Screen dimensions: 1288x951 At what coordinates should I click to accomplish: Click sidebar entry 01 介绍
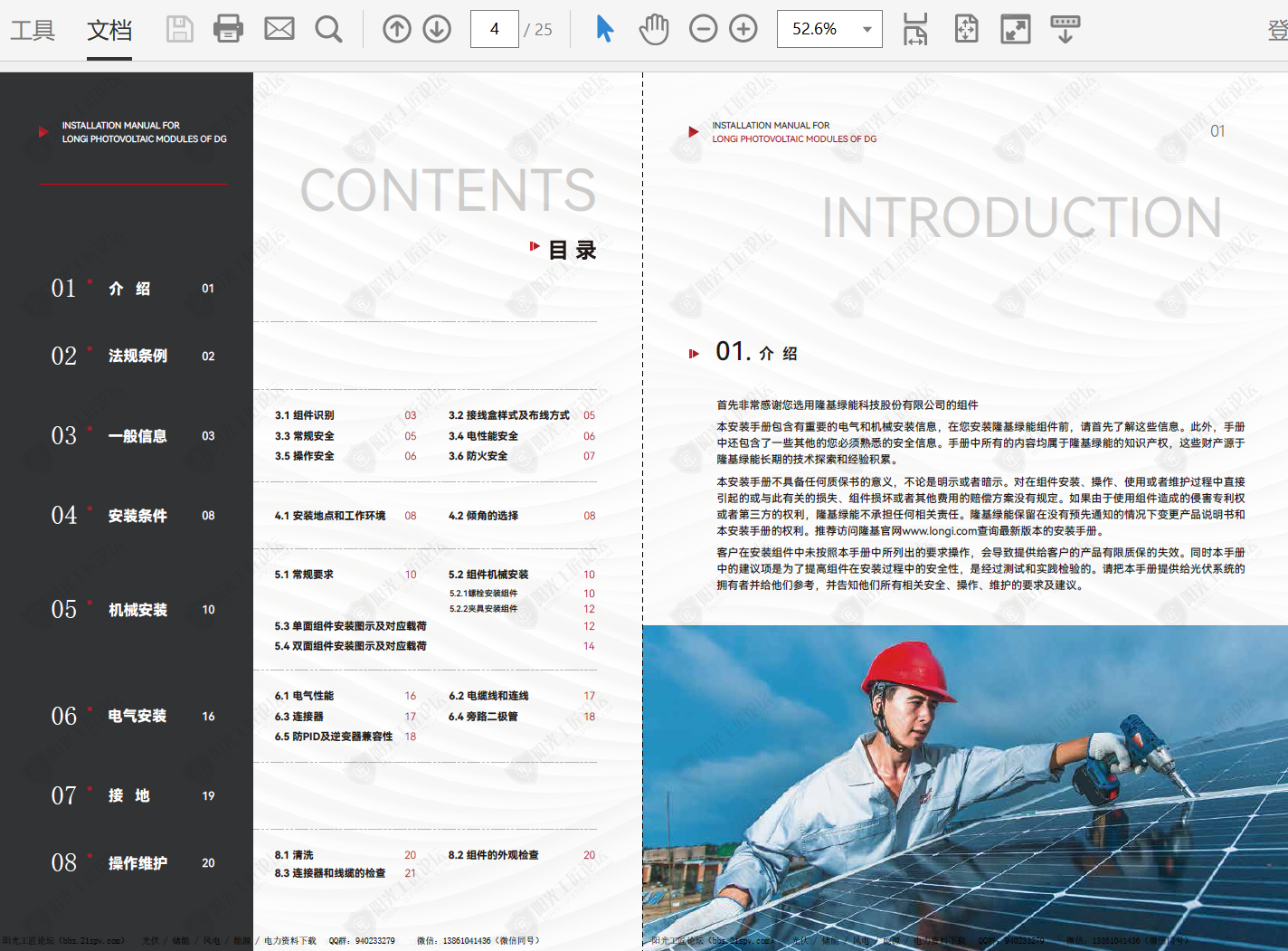click(x=133, y=289)
